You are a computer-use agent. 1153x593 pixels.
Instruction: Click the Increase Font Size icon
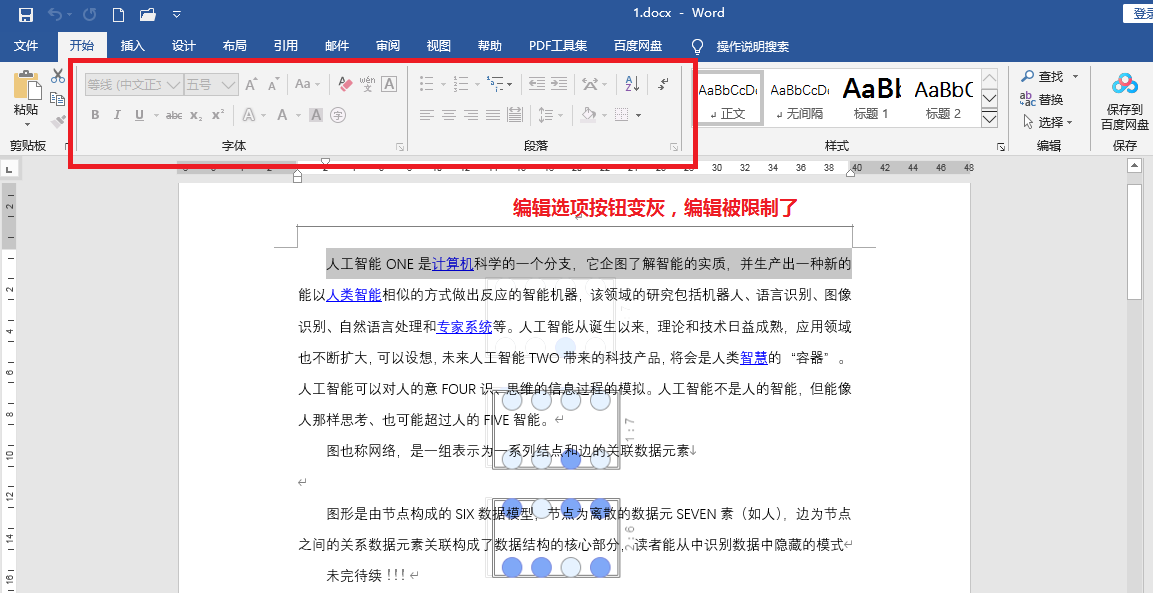coord(251,85)
